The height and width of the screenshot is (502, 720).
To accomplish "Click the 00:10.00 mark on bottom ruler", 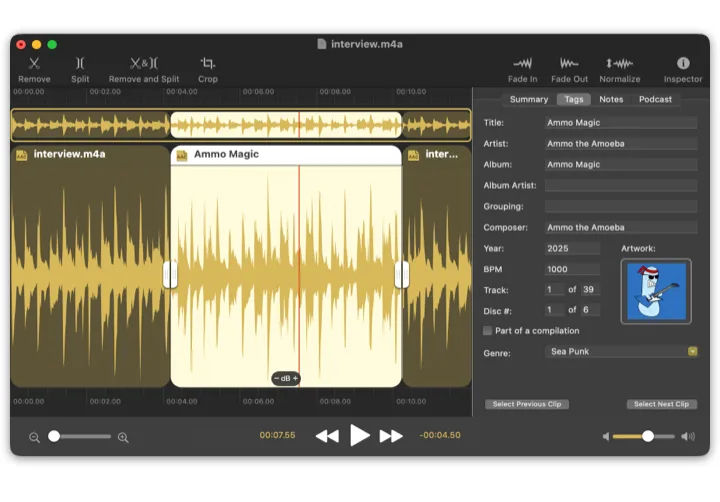I will tap(411, 401).
